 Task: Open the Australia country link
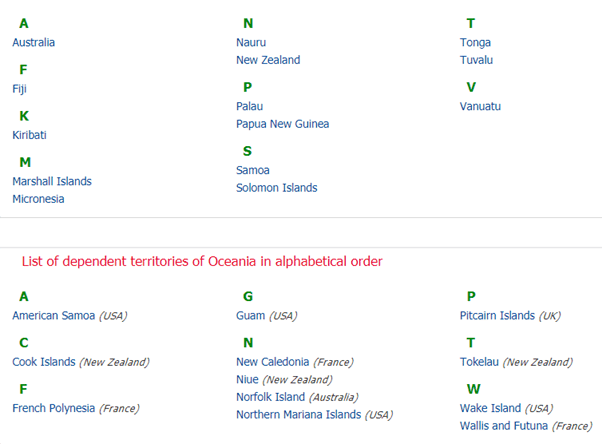pos(33,42)
